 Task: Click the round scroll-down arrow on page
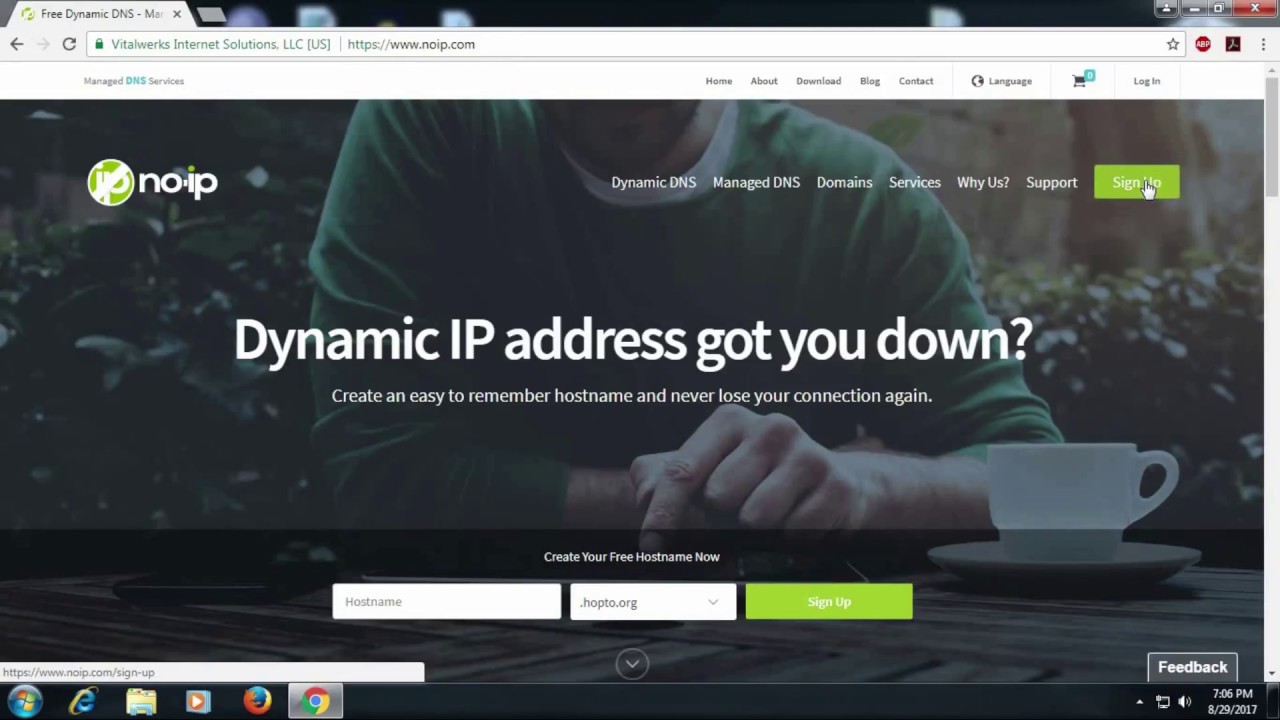coord(632,663)
